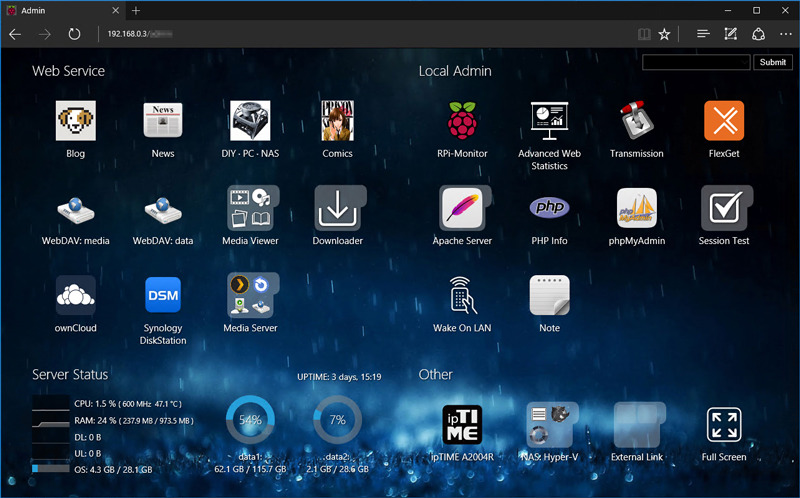Click the 2.1 GB / 28.6 GB text

pos(337,469)
